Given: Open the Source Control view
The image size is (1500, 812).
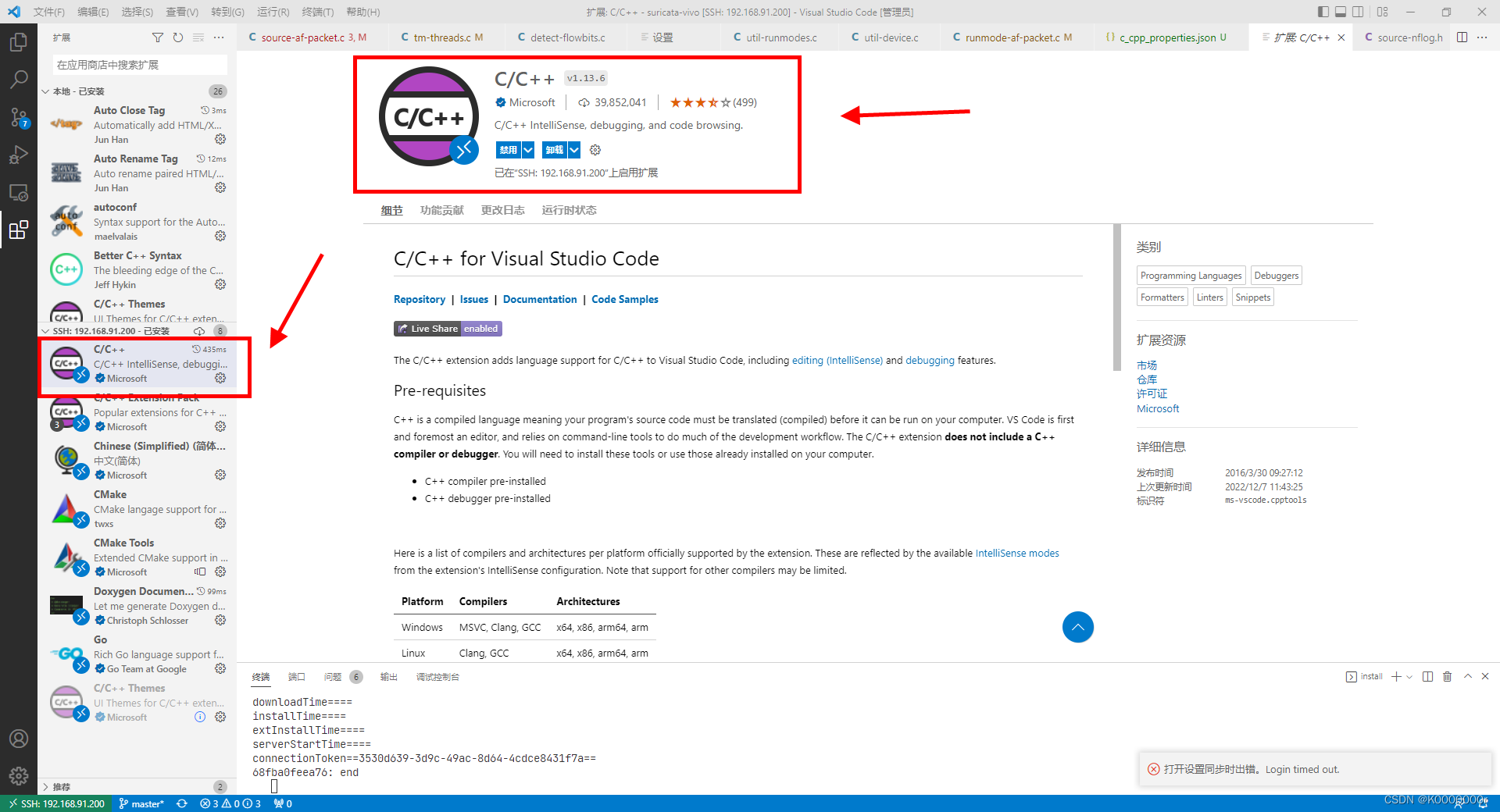Looking at the screenshot, I should [20, 117].
